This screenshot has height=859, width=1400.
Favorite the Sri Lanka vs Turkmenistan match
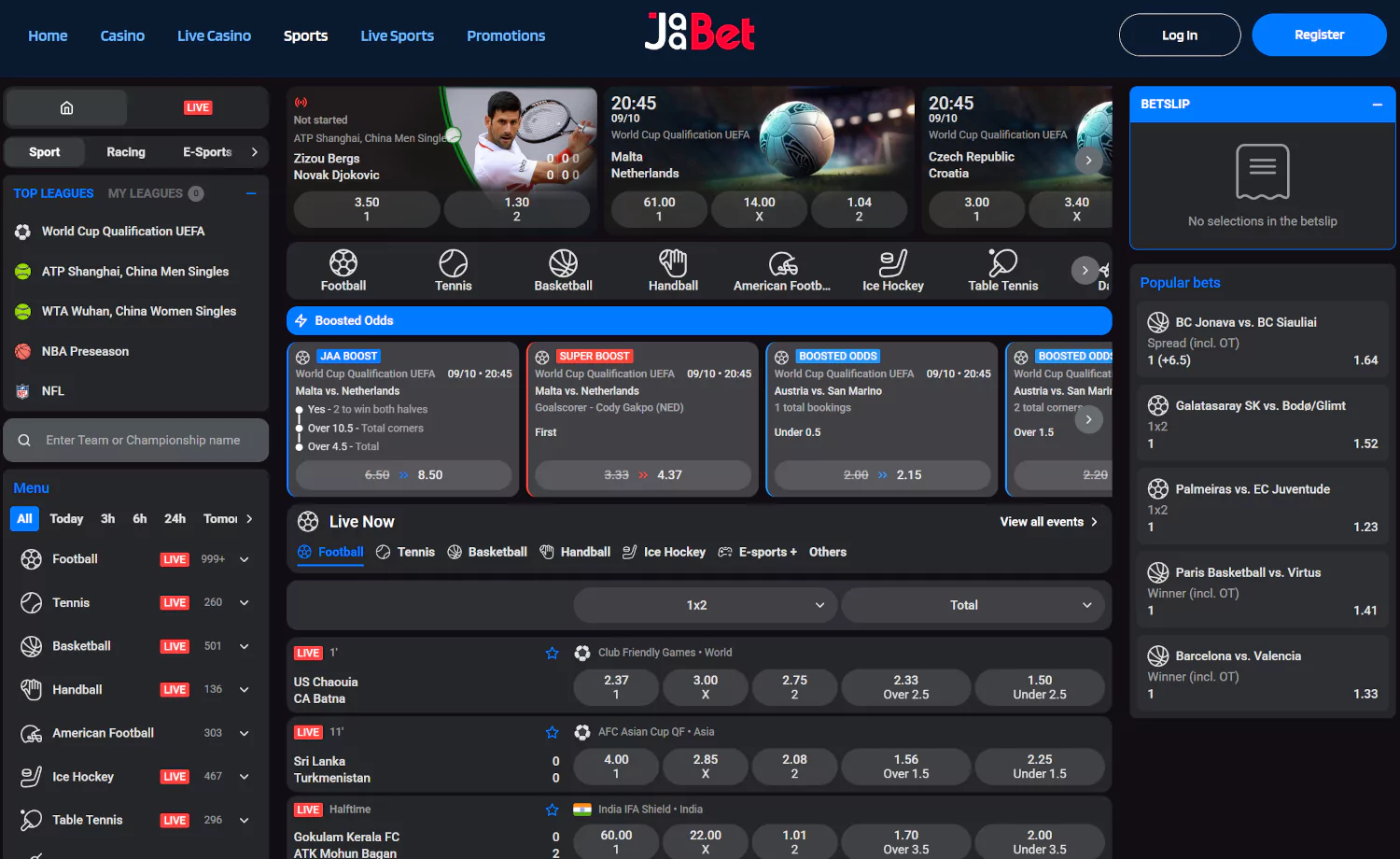pos(552,732)
